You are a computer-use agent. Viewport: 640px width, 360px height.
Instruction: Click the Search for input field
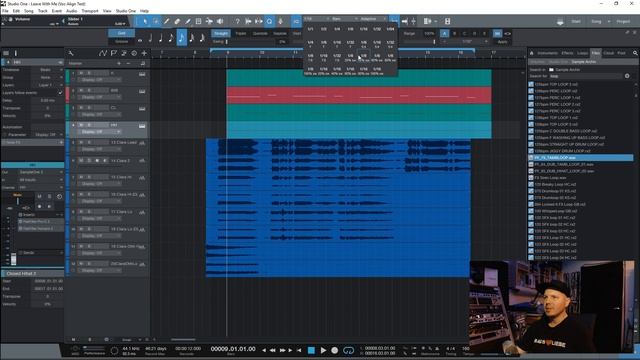pos(585,76)
